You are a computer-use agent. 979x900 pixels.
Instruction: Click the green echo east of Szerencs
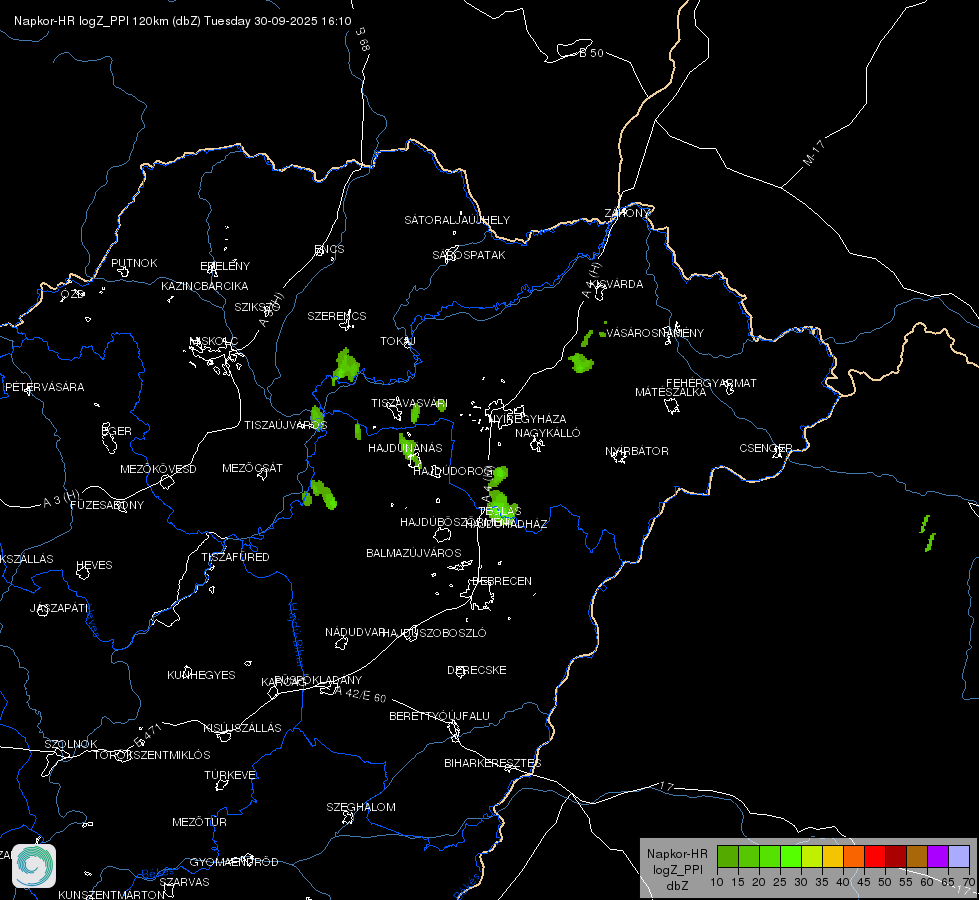point(346,366)
